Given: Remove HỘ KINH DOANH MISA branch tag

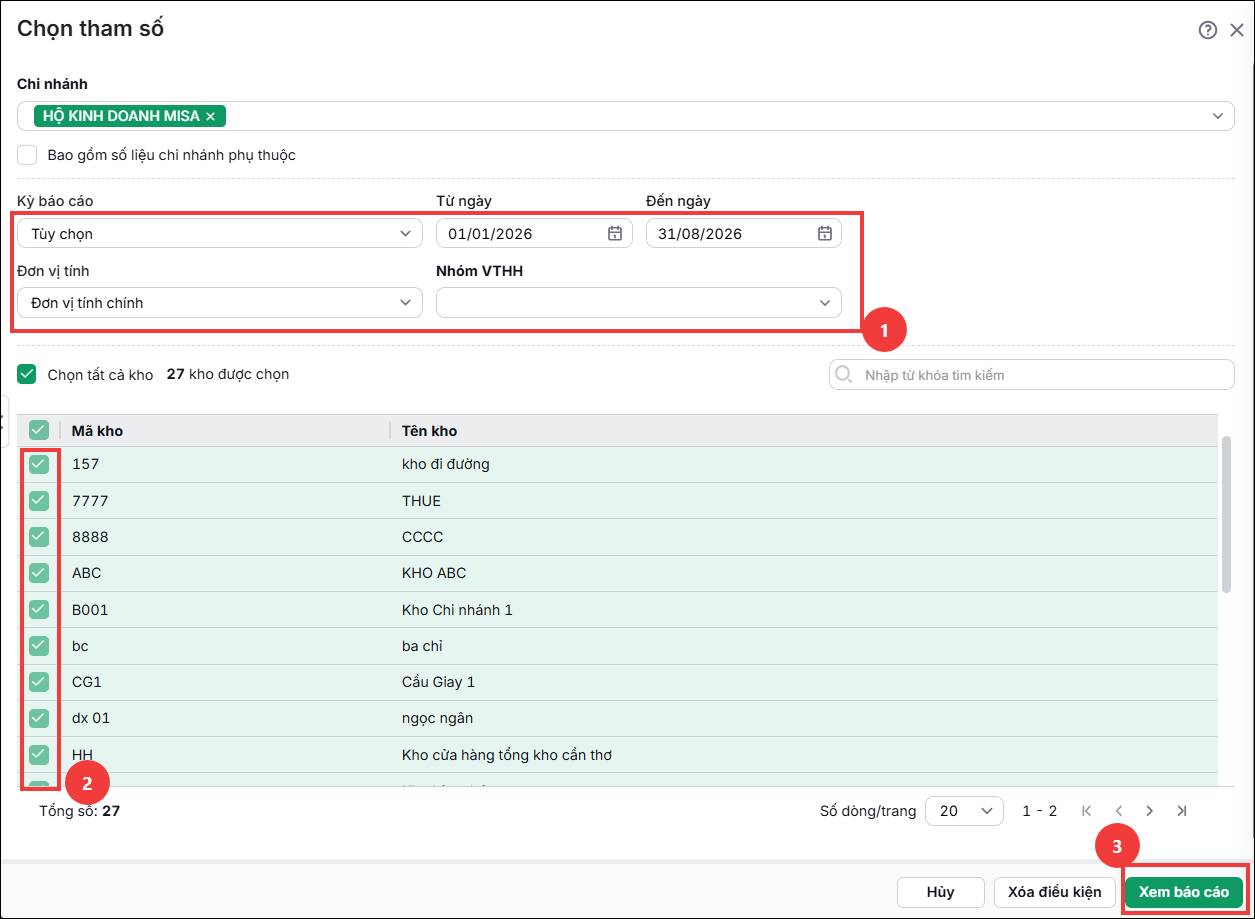Looking at the screenshot, I should pos(210,116).
